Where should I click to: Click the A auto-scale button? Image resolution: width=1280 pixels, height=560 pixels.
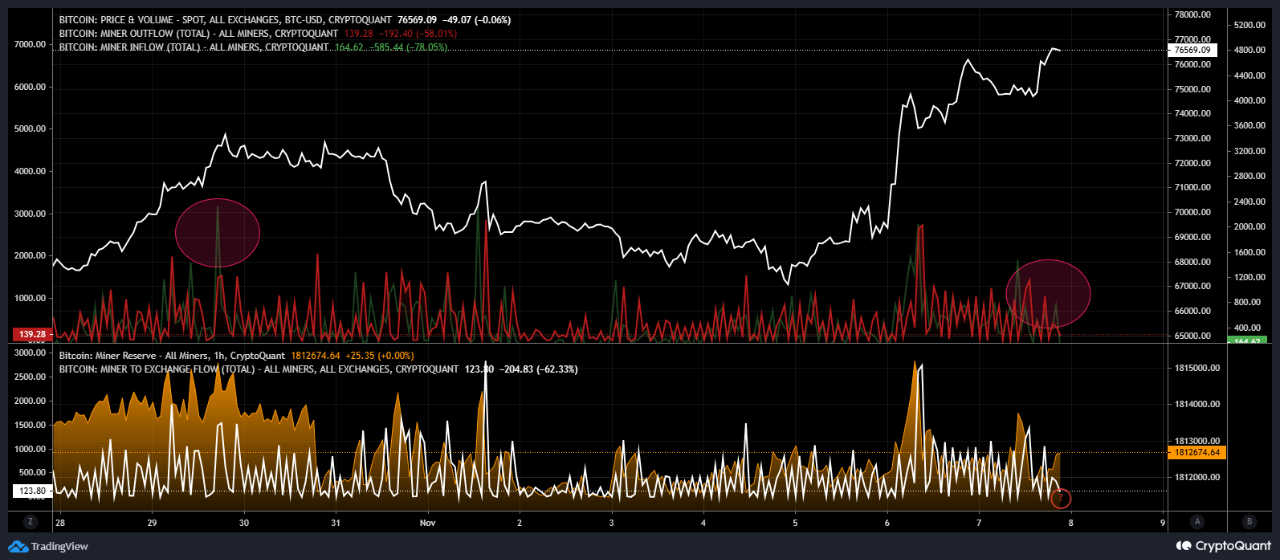tap(1197, 521)
